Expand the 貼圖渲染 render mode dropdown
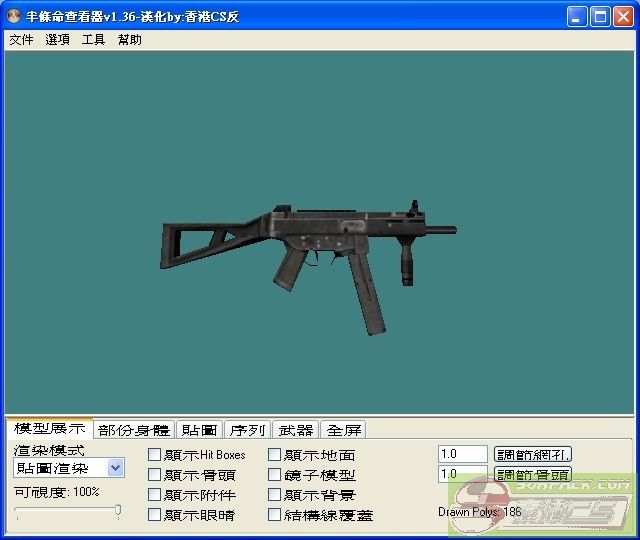This screenshot has width=640, height=540. click(116, 468)
